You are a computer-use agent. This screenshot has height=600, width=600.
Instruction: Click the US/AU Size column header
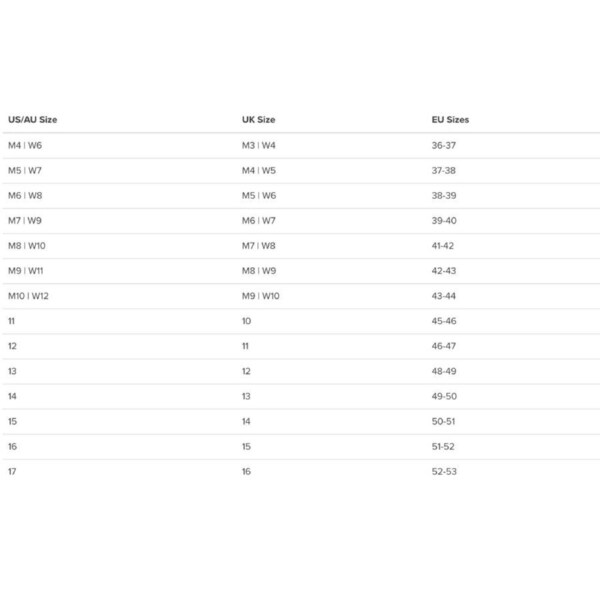coord(32,120)
